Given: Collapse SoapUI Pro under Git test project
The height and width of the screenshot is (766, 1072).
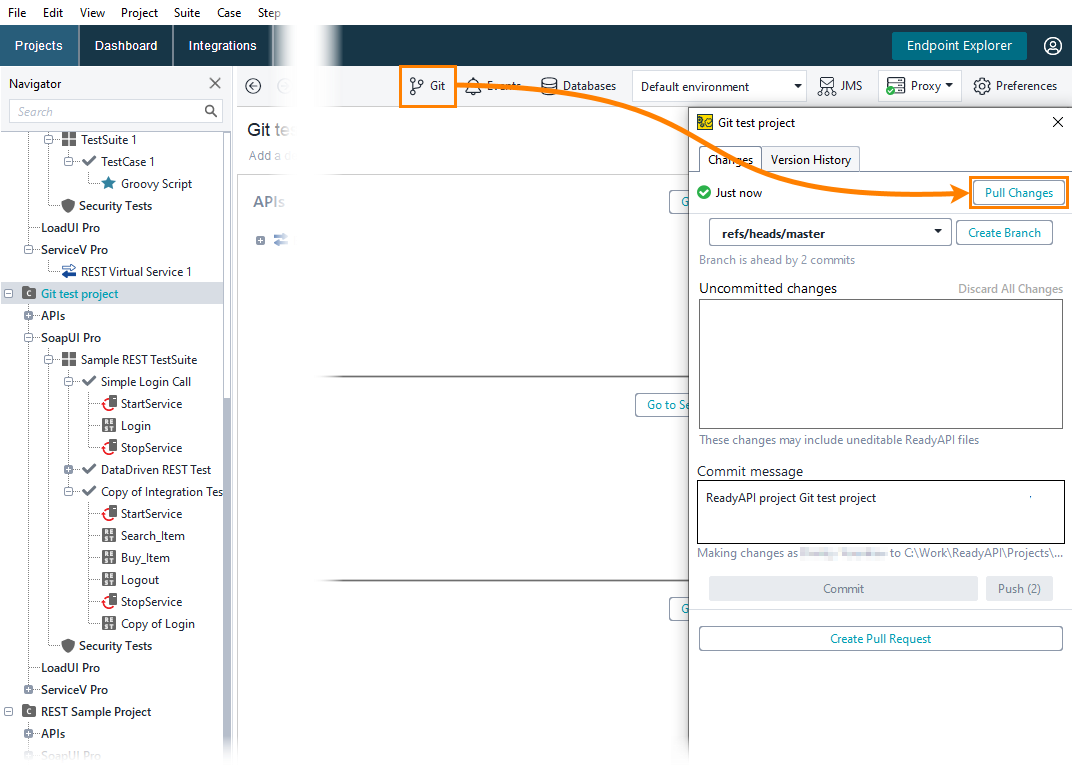Looking at the screenshot, I should pos(29,337).
